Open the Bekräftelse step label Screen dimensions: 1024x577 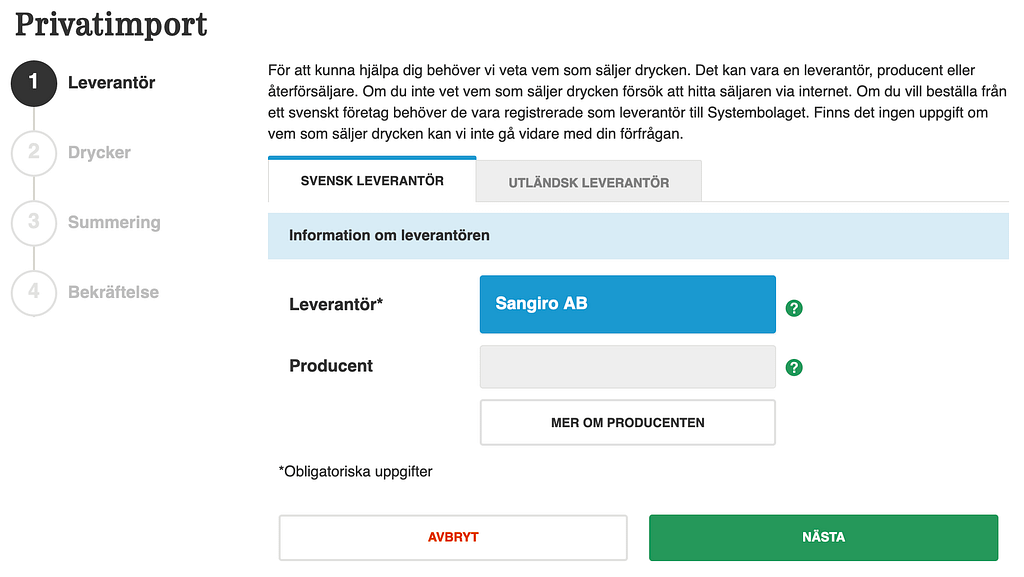114,292
